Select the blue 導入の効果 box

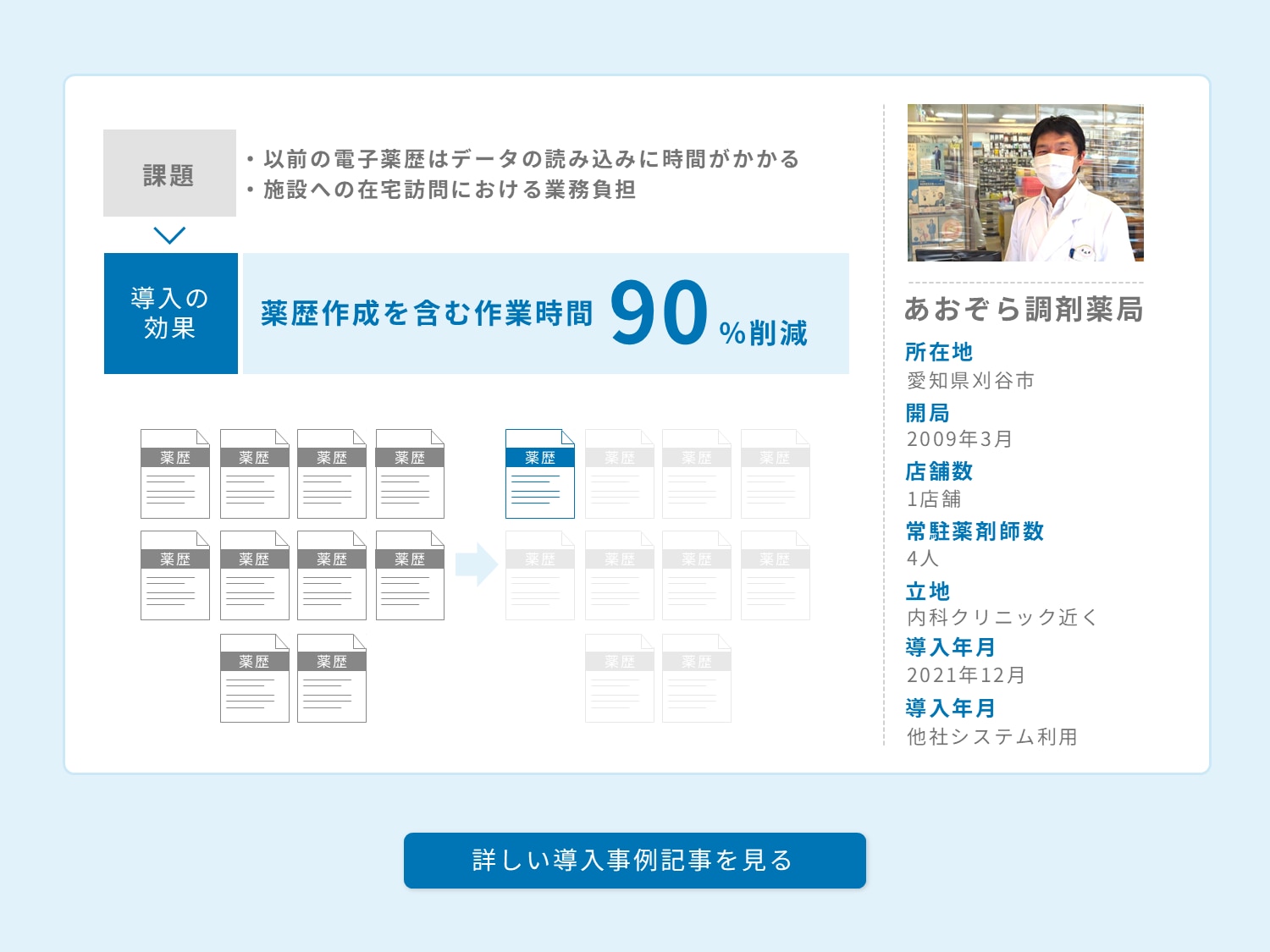click(x=170, y=313)
